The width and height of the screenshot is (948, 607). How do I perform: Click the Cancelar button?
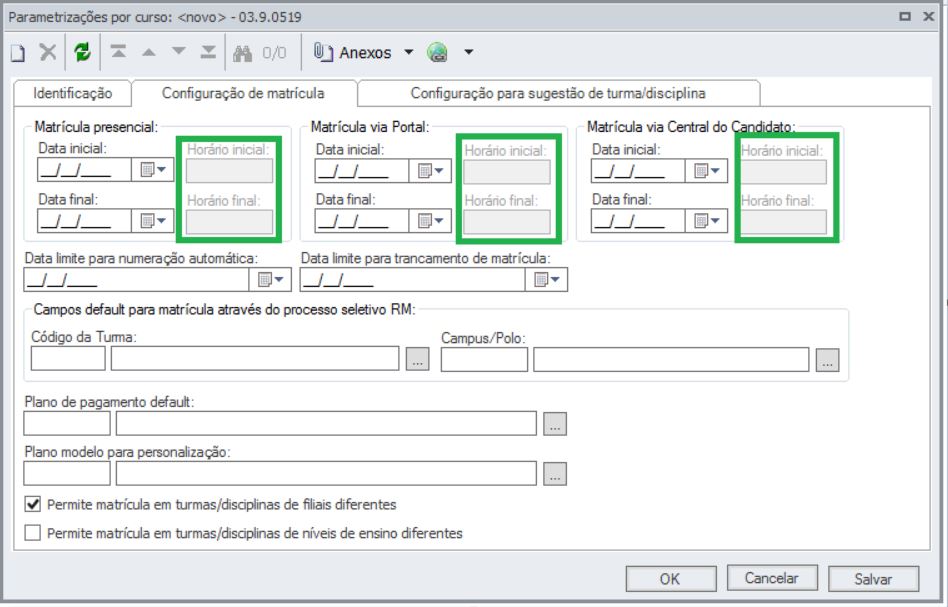[x=772, y=578]
